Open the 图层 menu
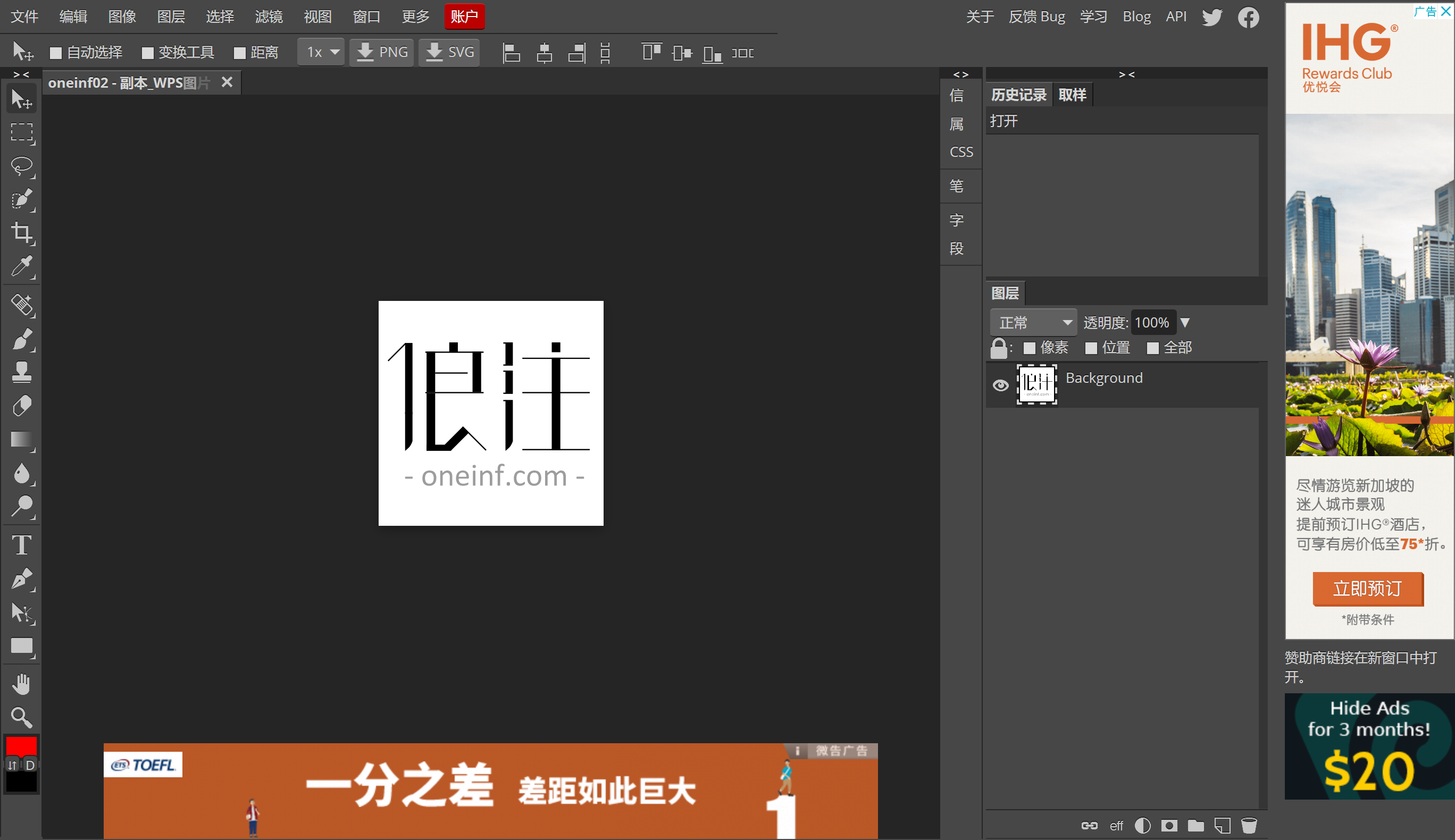1455x840 pixels. pyautogui.click(x=171, y=16)
